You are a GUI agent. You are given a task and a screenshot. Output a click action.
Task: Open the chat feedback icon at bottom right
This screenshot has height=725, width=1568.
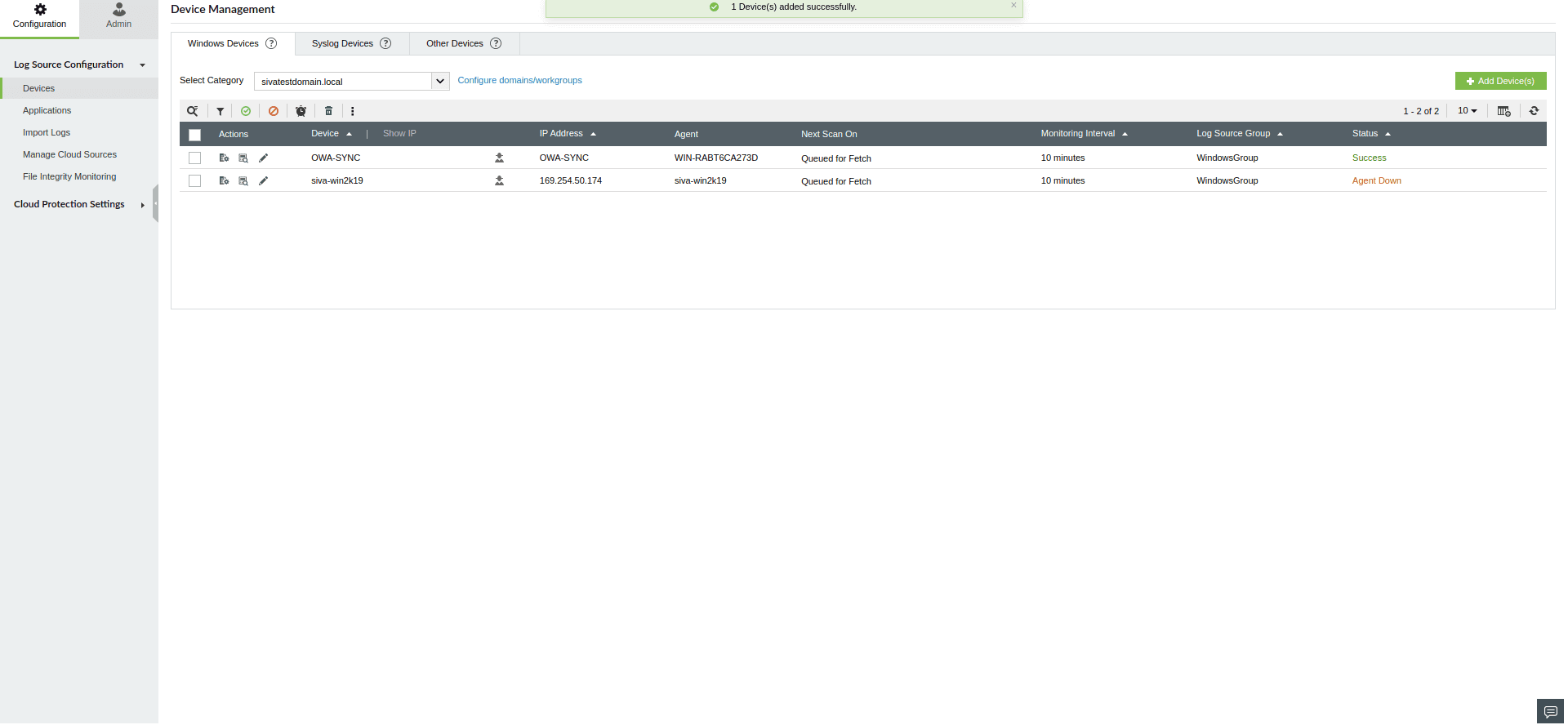tap(1550, 711)
